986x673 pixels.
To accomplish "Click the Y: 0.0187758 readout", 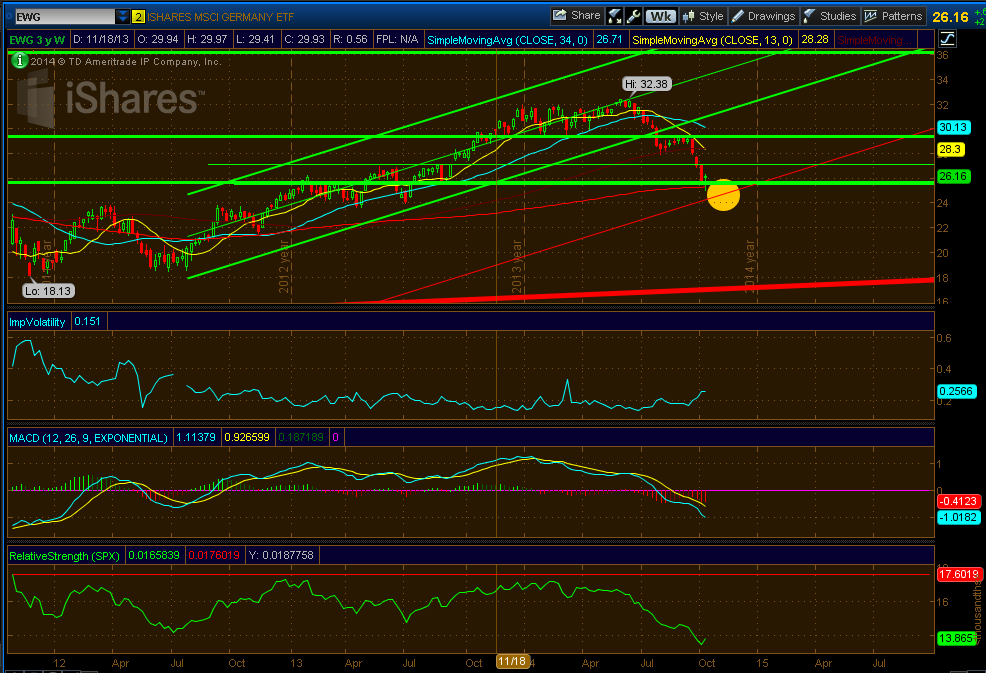I will click(282, 555).
